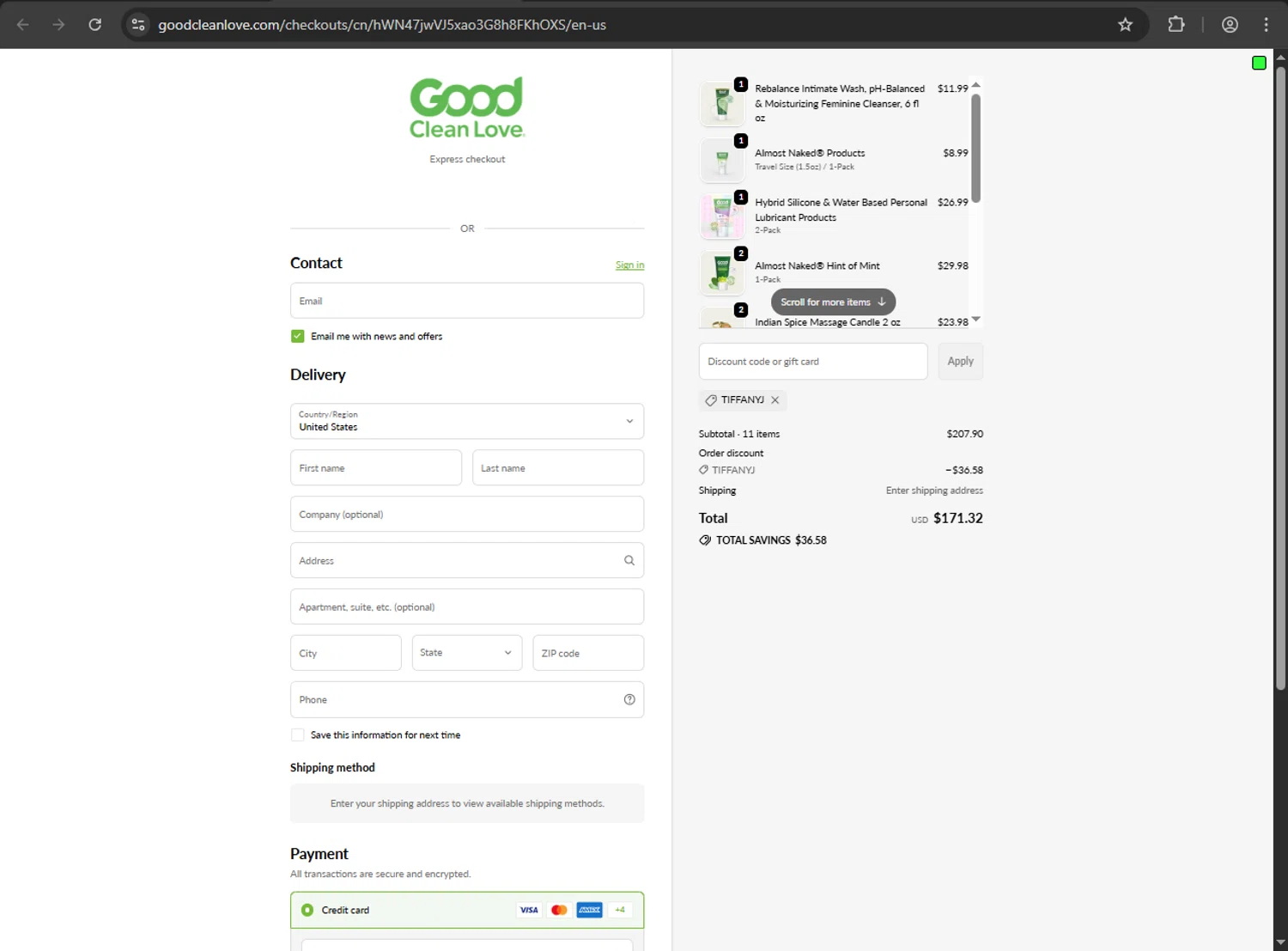Open the browser profile icon
This screenshot has height=951, width=1288.
1230,25
